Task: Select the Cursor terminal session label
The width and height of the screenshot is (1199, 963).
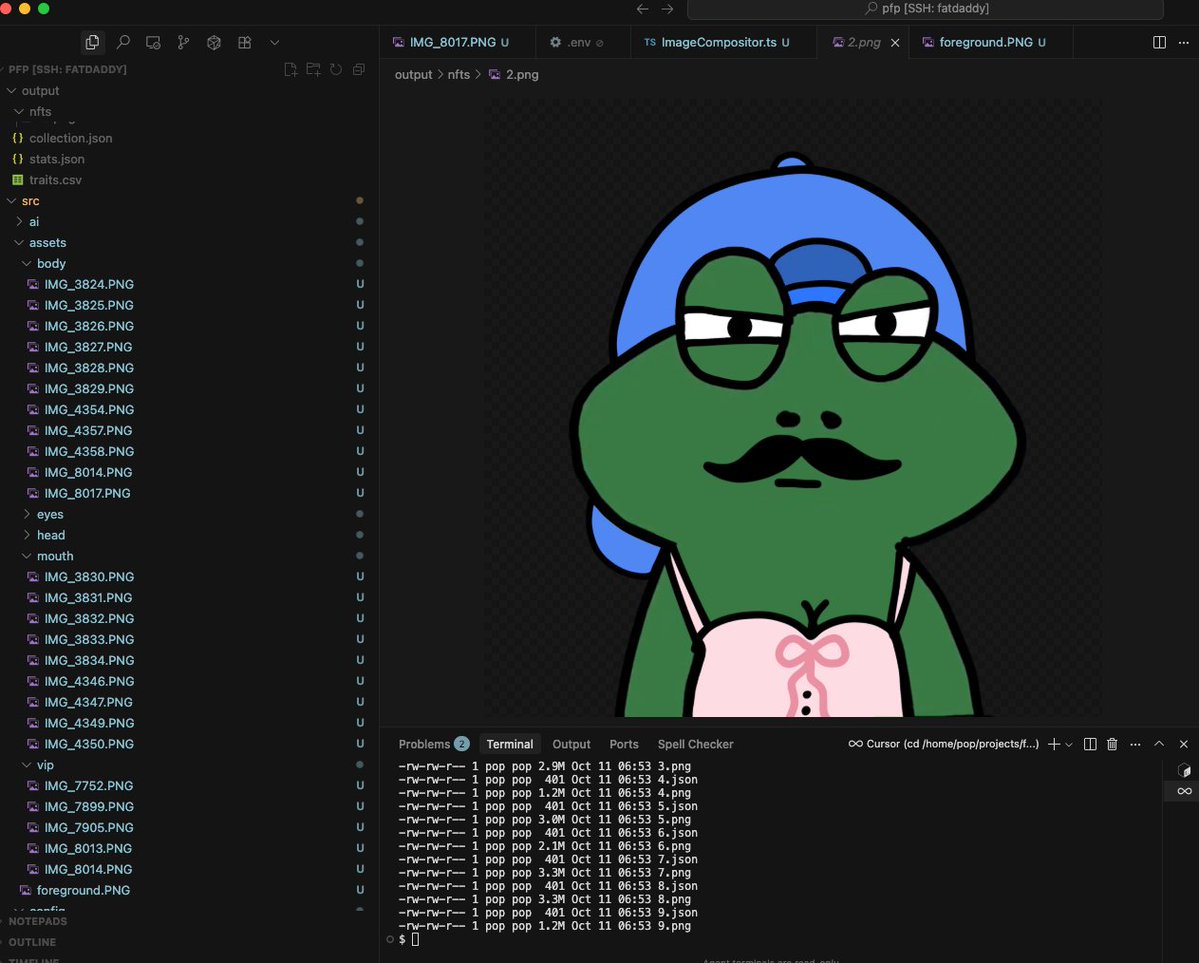Action: point(944,744)
